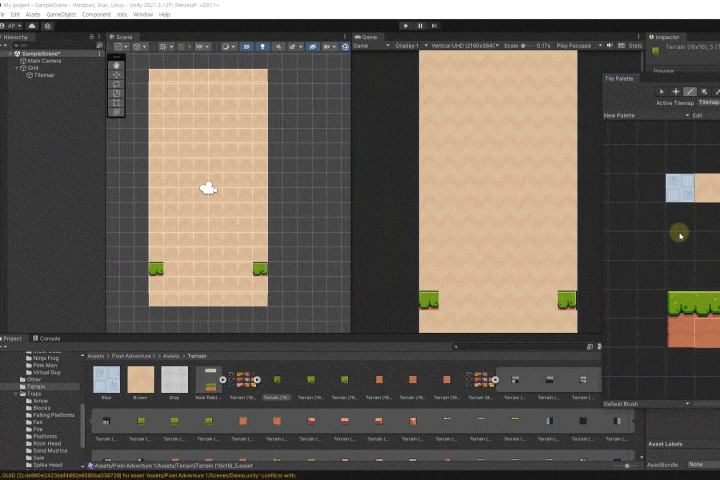
Task: Open the Scene Gizmos button
Action: click(345, 46)
